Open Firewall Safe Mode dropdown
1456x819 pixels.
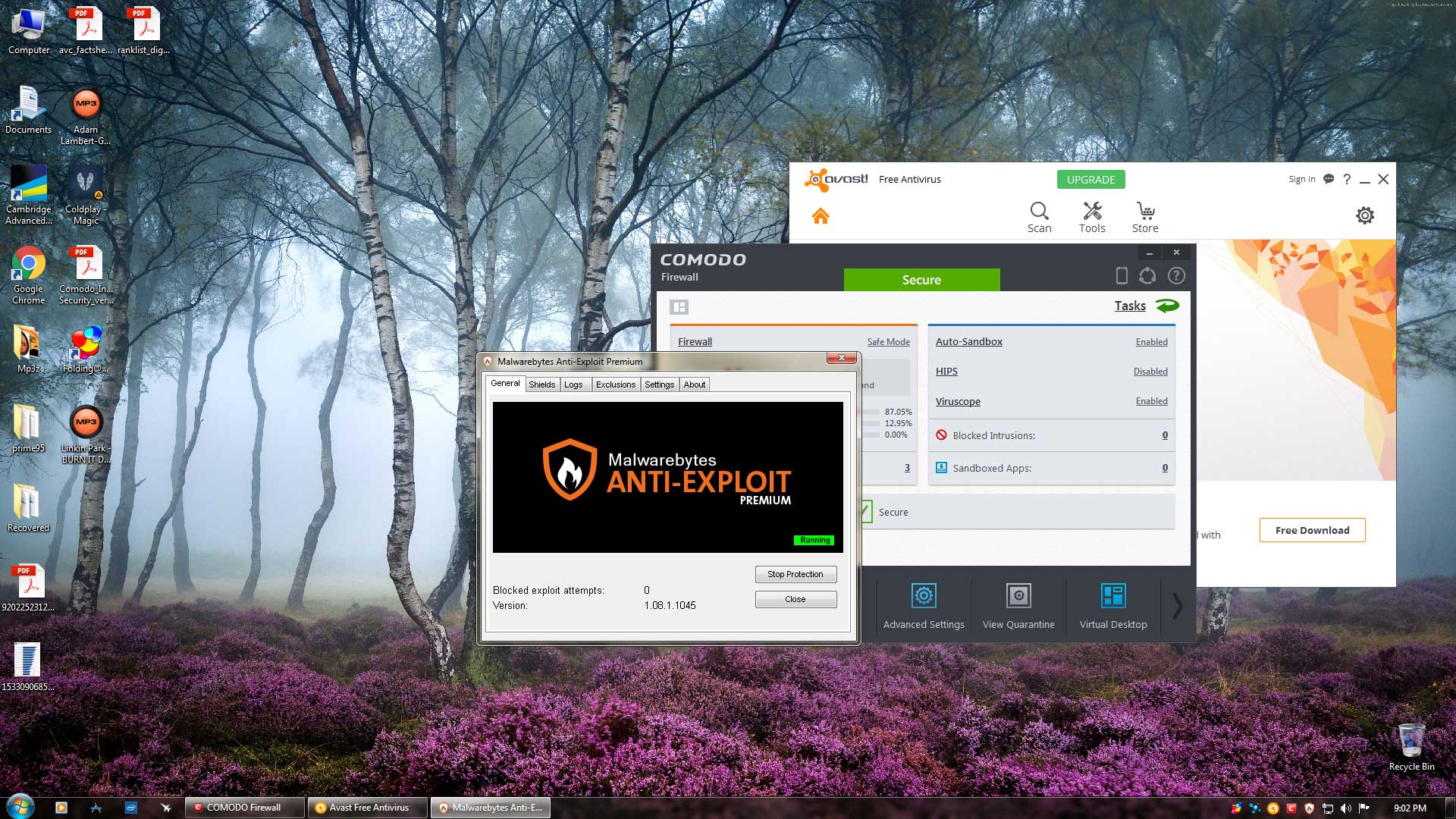coord(888,342)
